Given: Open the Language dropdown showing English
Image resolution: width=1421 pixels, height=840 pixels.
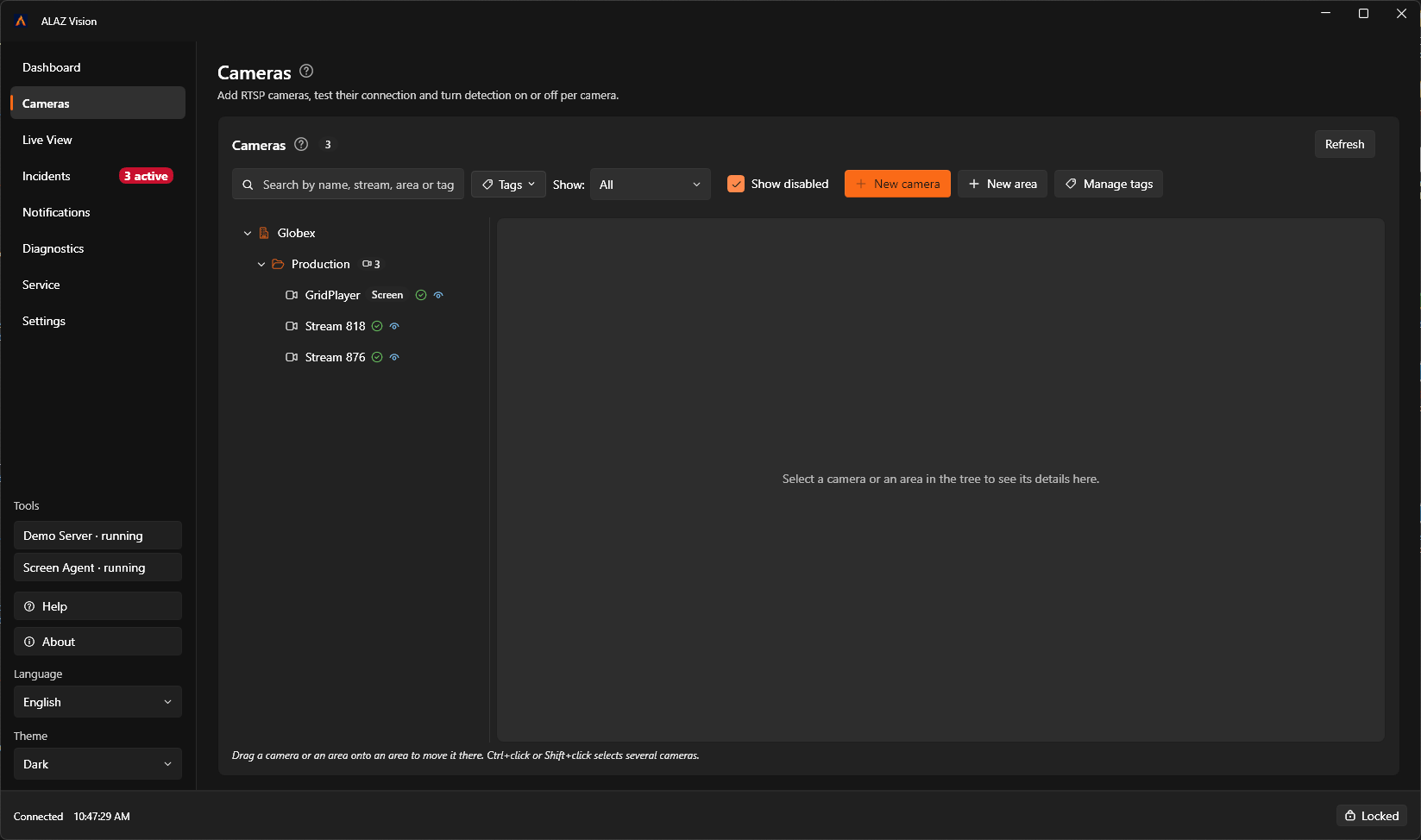Looking at the screenshot, I should point(97,702).
